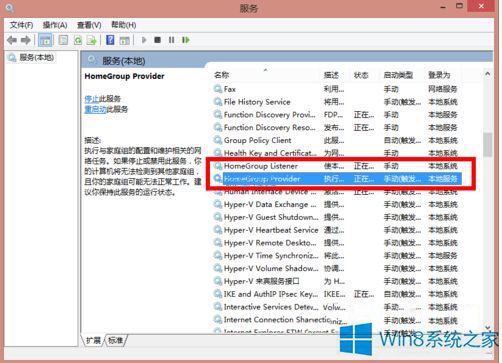Select Hyper-V Guest Shutdown service
The width and height of the screenshot is (502, 363).
click(x=337, y=217)
